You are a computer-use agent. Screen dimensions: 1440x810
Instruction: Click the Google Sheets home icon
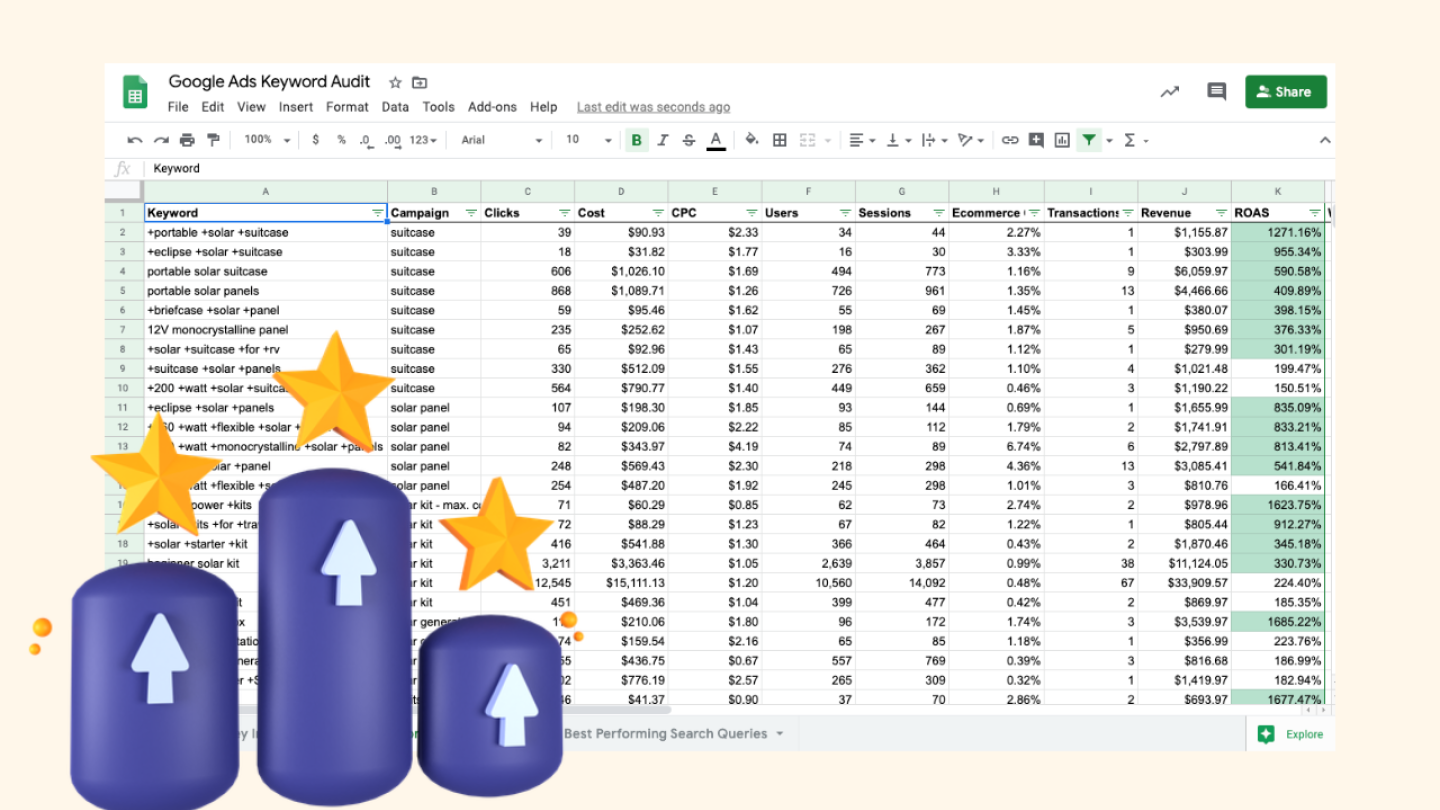135,92
